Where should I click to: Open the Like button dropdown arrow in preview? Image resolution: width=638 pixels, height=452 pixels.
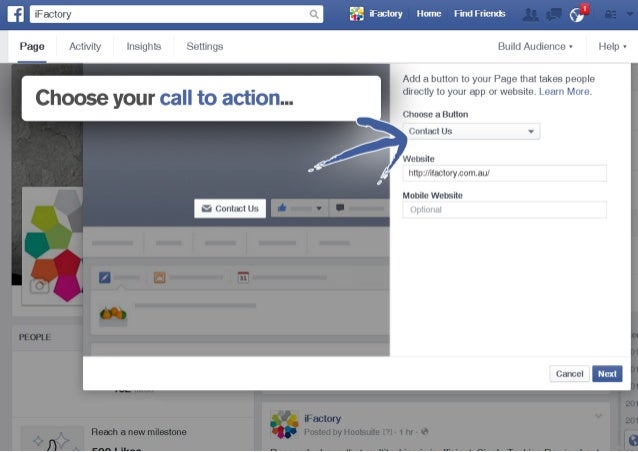[319, 209]
